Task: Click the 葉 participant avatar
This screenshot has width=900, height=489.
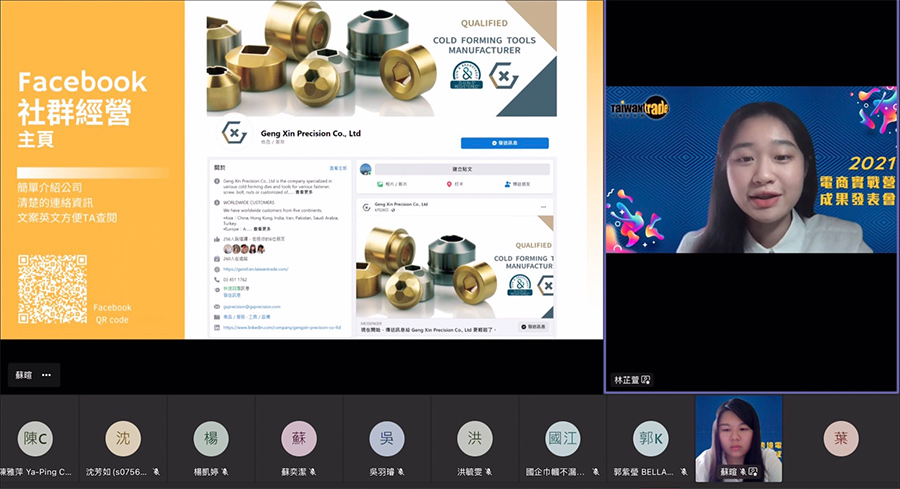Action: [841, 439]
